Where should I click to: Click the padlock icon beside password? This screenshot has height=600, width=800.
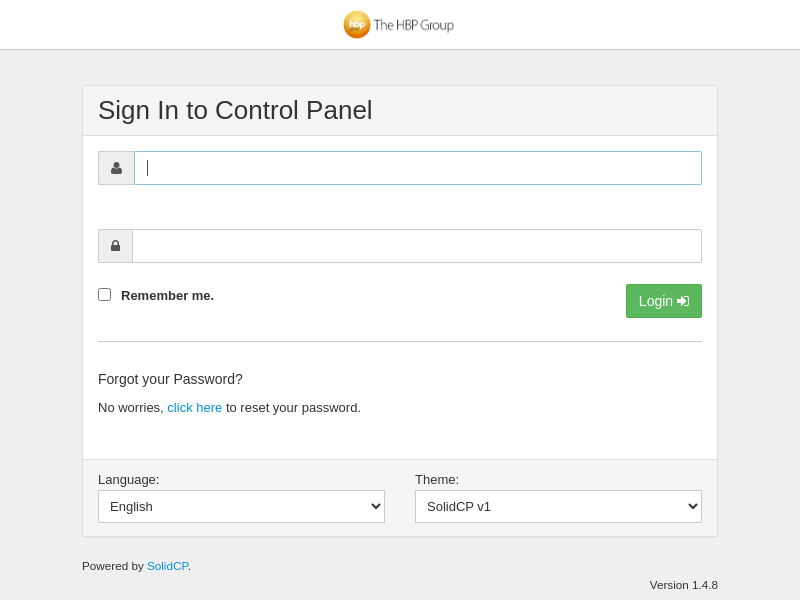click(115, 246)
